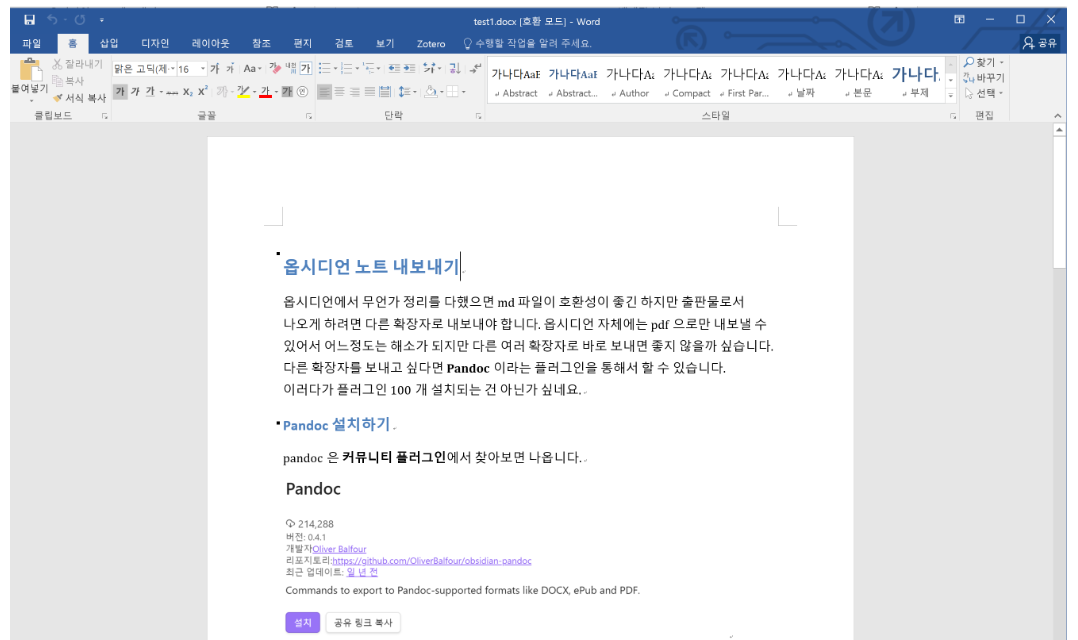
Task: Apply superscript formatting X²
Action: tap(203, 91)
